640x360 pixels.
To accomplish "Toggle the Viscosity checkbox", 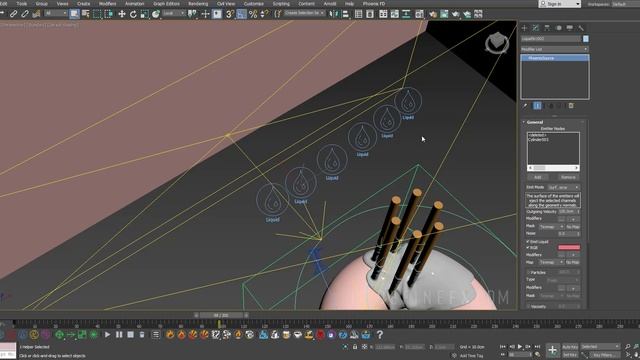I will pos(528,306).
